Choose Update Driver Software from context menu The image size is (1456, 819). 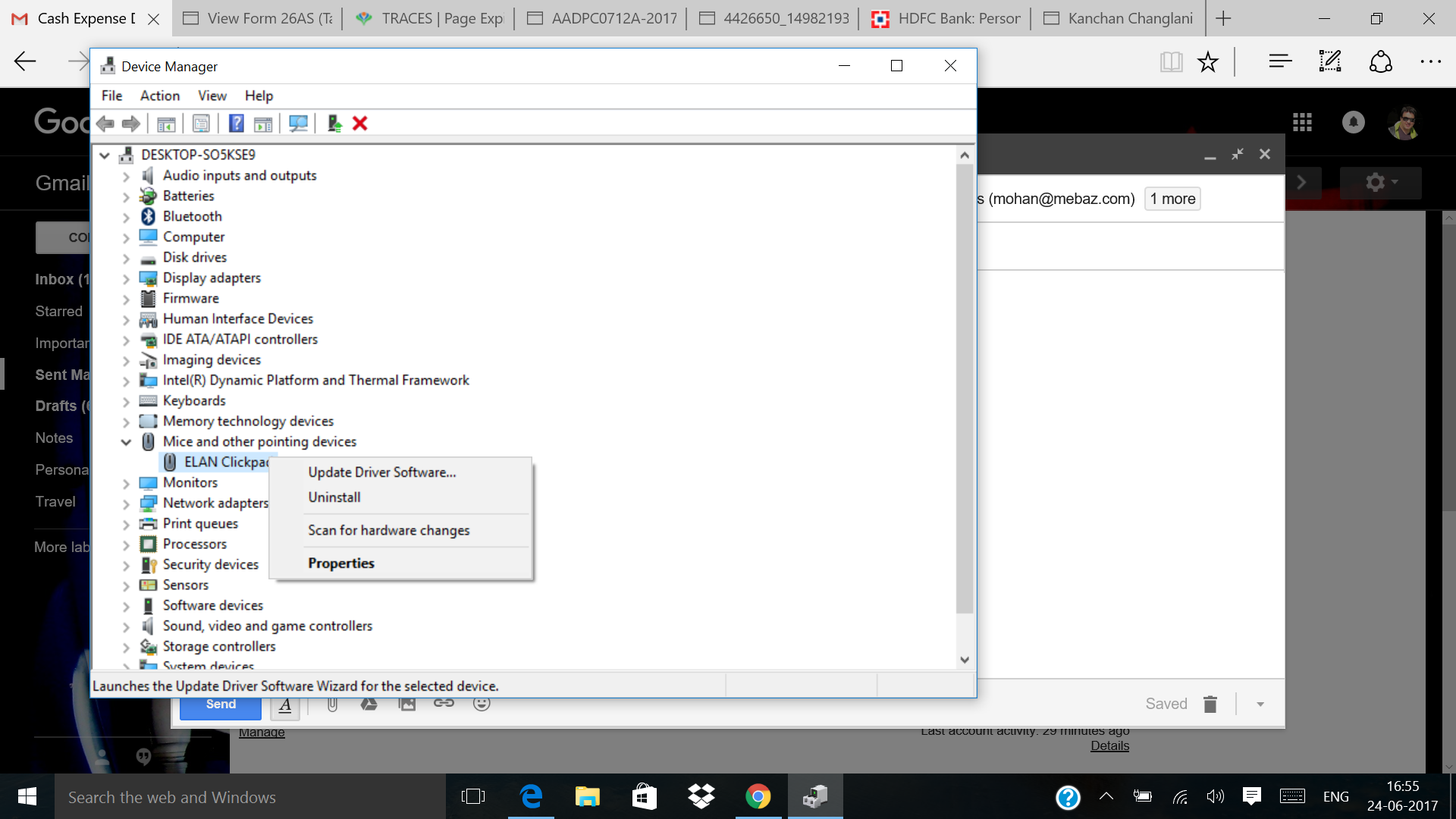click(x=381, y=472)
